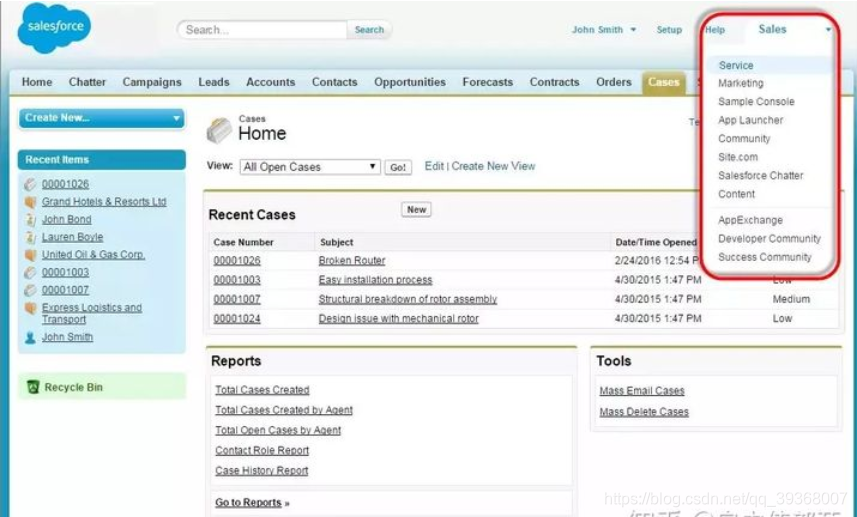Open Design issue with mechanical rotor case
The image size is (857, 517).
point(398,319)
